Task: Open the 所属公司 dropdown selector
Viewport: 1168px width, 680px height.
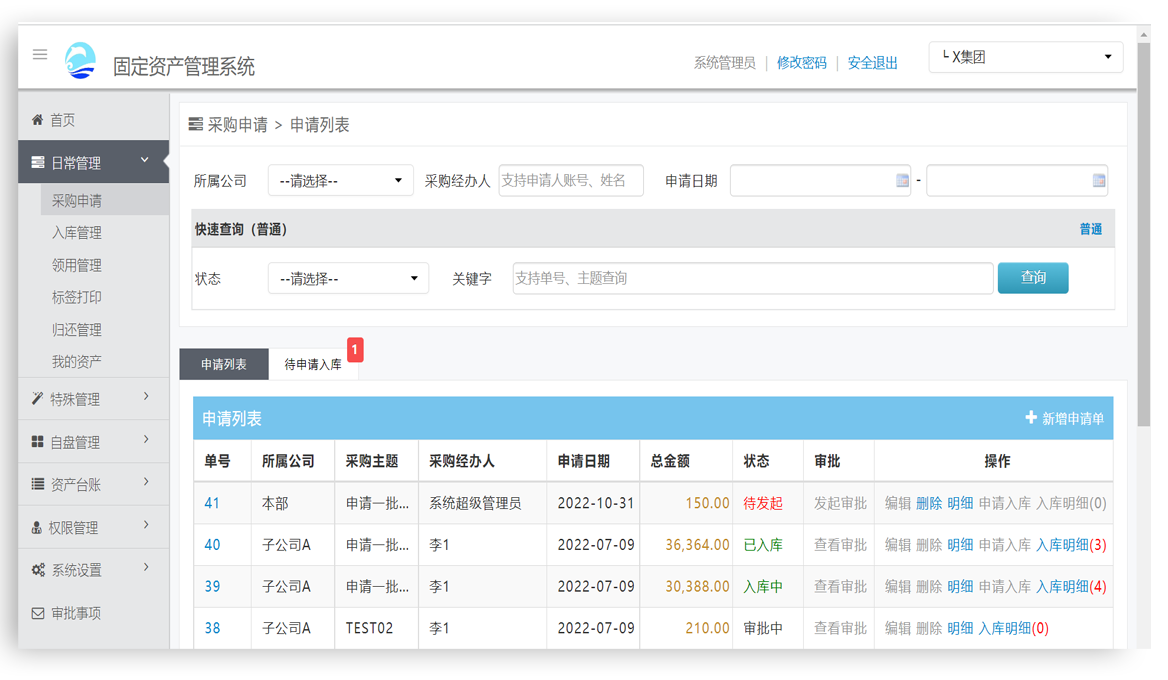Action: pos(340,180)
